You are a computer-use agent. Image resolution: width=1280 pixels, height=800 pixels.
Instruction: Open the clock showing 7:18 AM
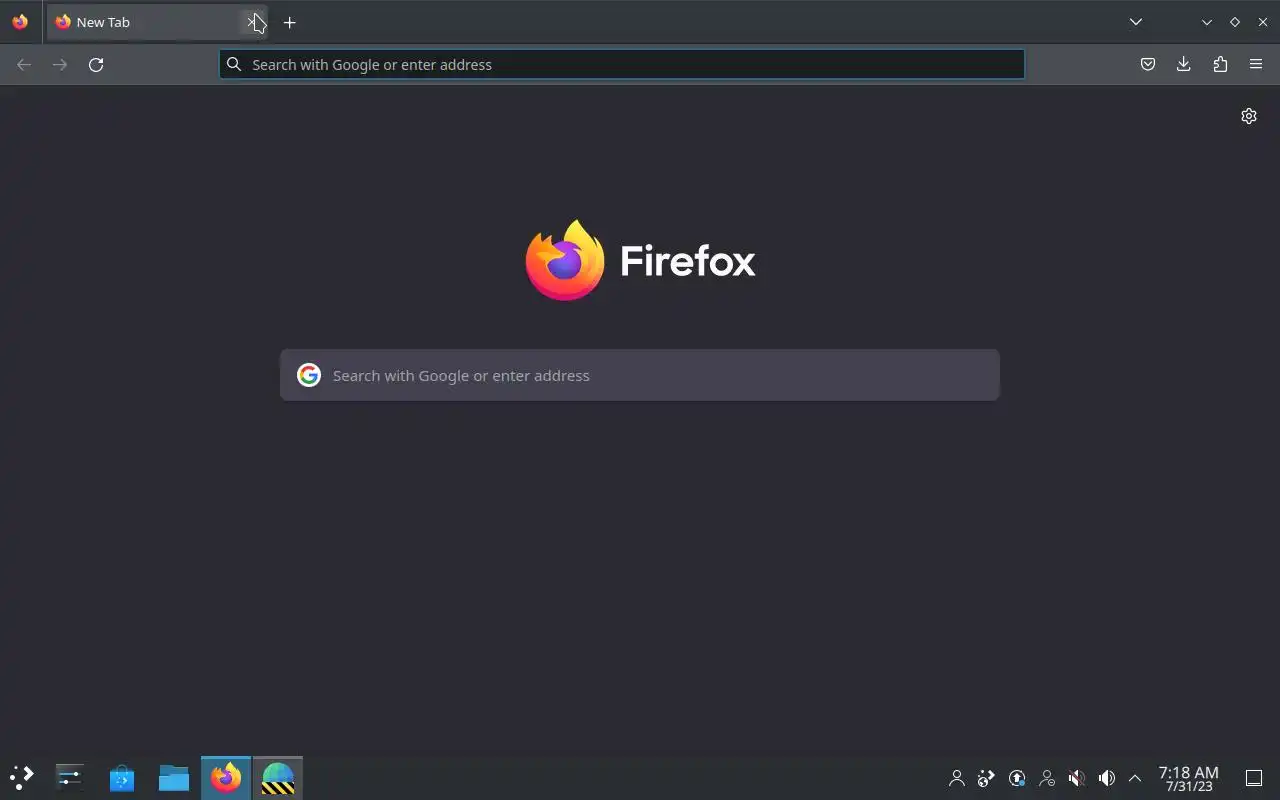(x=1189, y=778)
